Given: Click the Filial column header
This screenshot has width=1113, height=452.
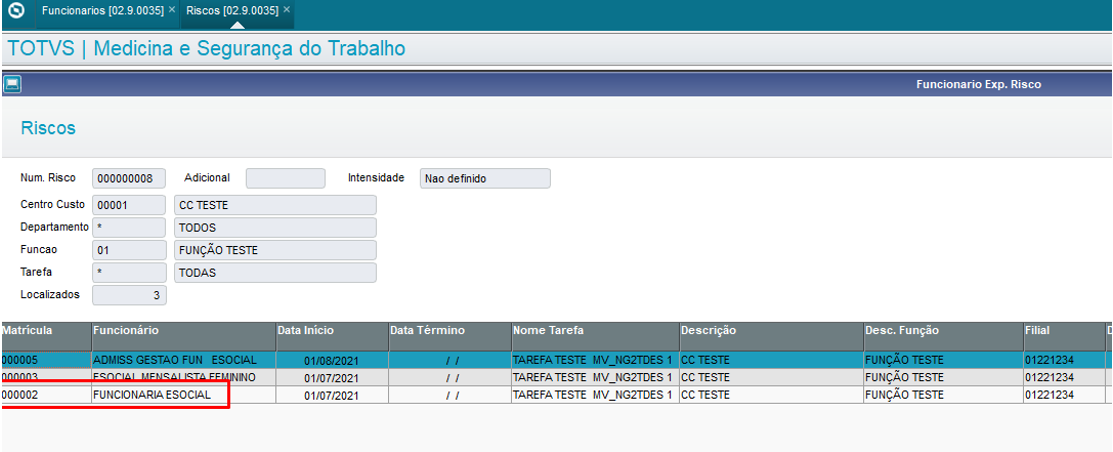Looking at the screenshot, I should point(1063,336).
